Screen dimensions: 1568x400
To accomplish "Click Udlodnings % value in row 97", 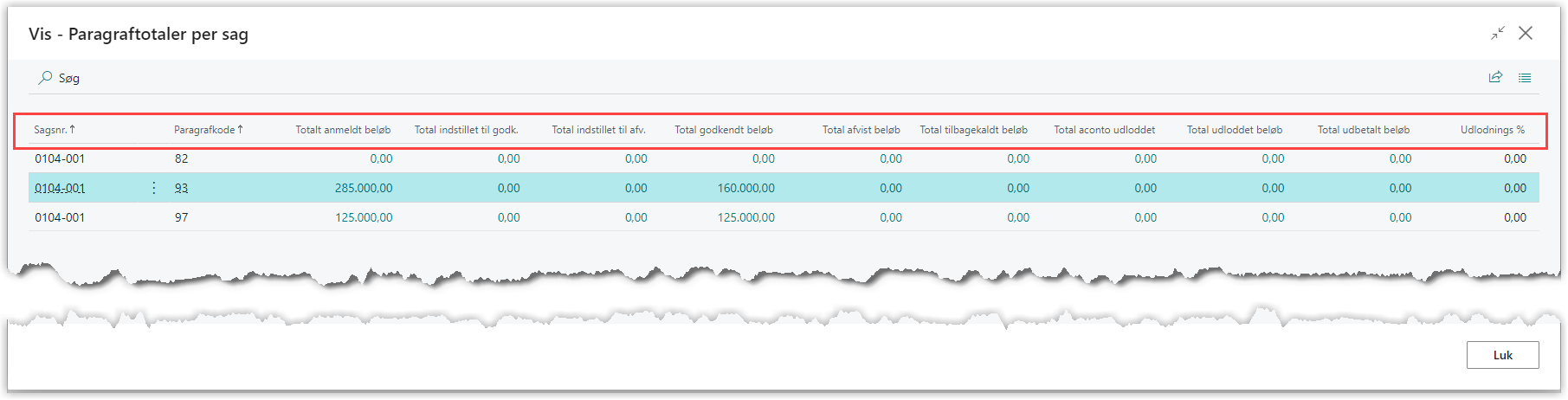I will coord(1515,217).
